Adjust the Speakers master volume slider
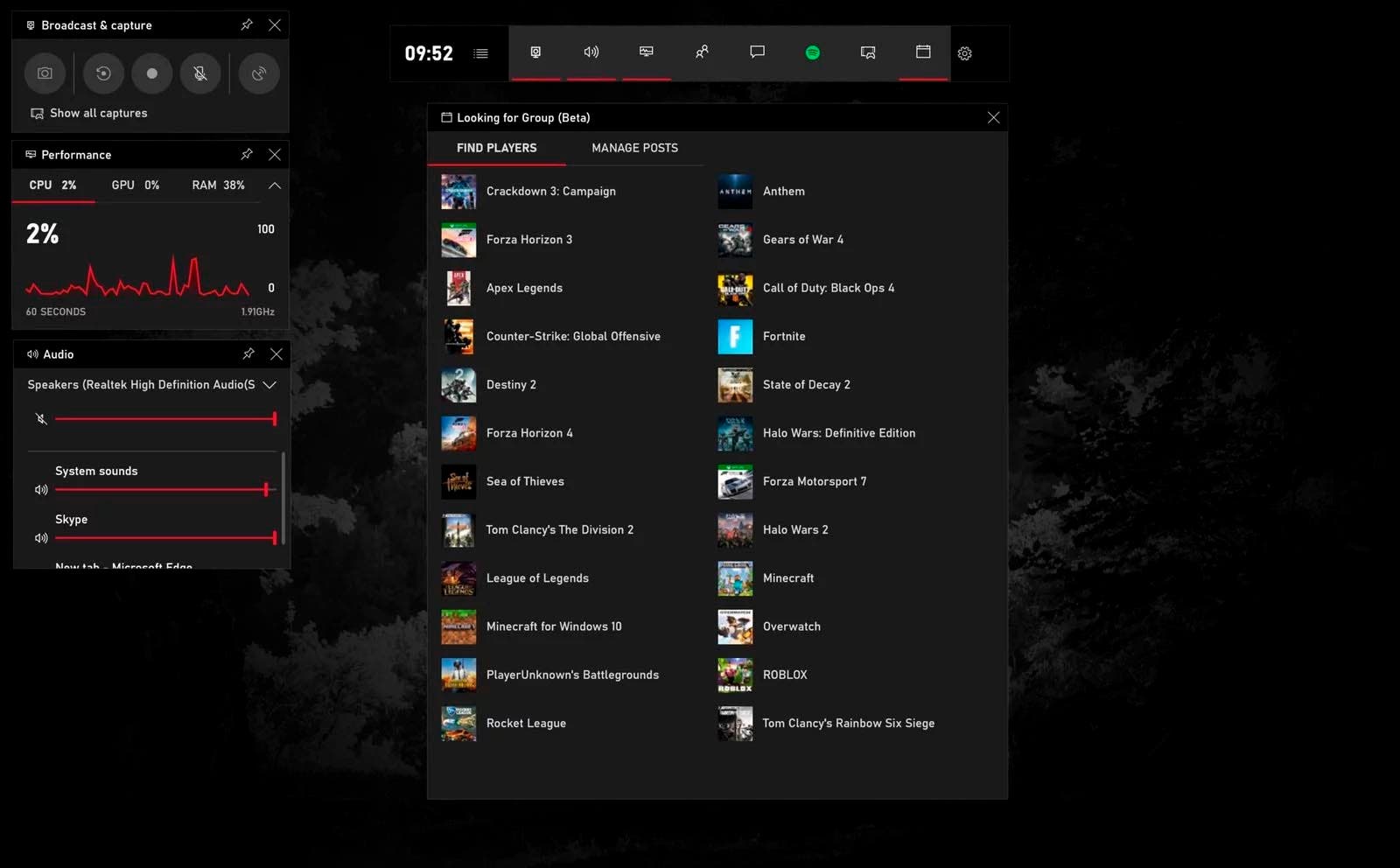 [165, 419]
